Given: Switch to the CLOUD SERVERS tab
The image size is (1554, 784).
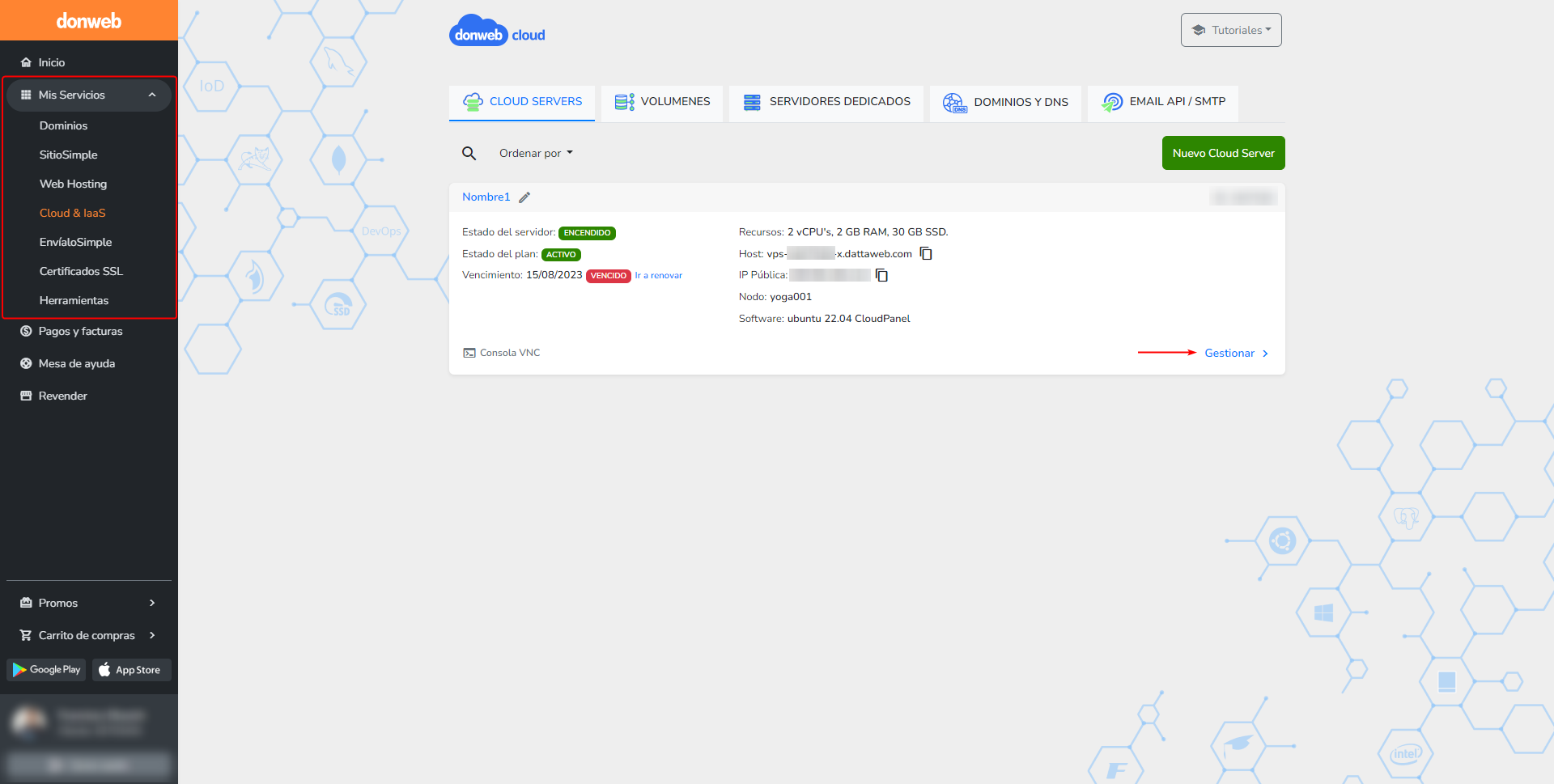Looking at the screenshot, I should click(x=522, y=102).
